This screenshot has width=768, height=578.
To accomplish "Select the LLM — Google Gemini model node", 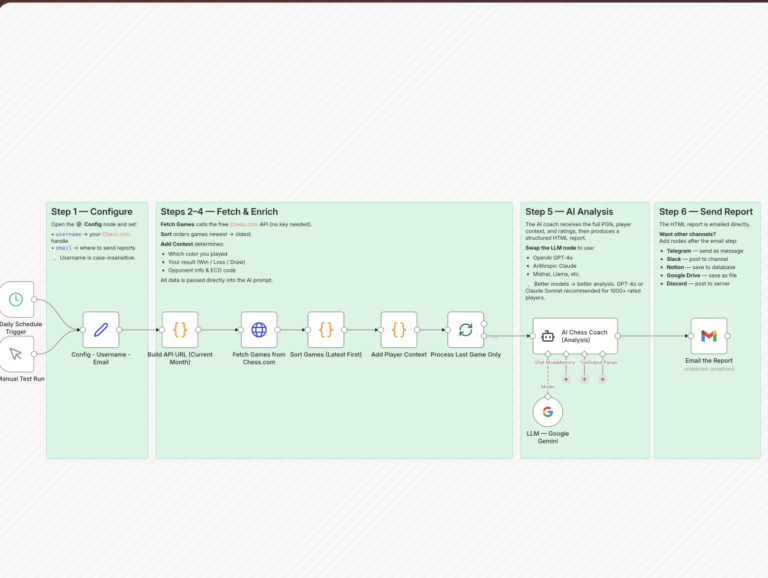I will pyautogui.click(x=548, y=412).
